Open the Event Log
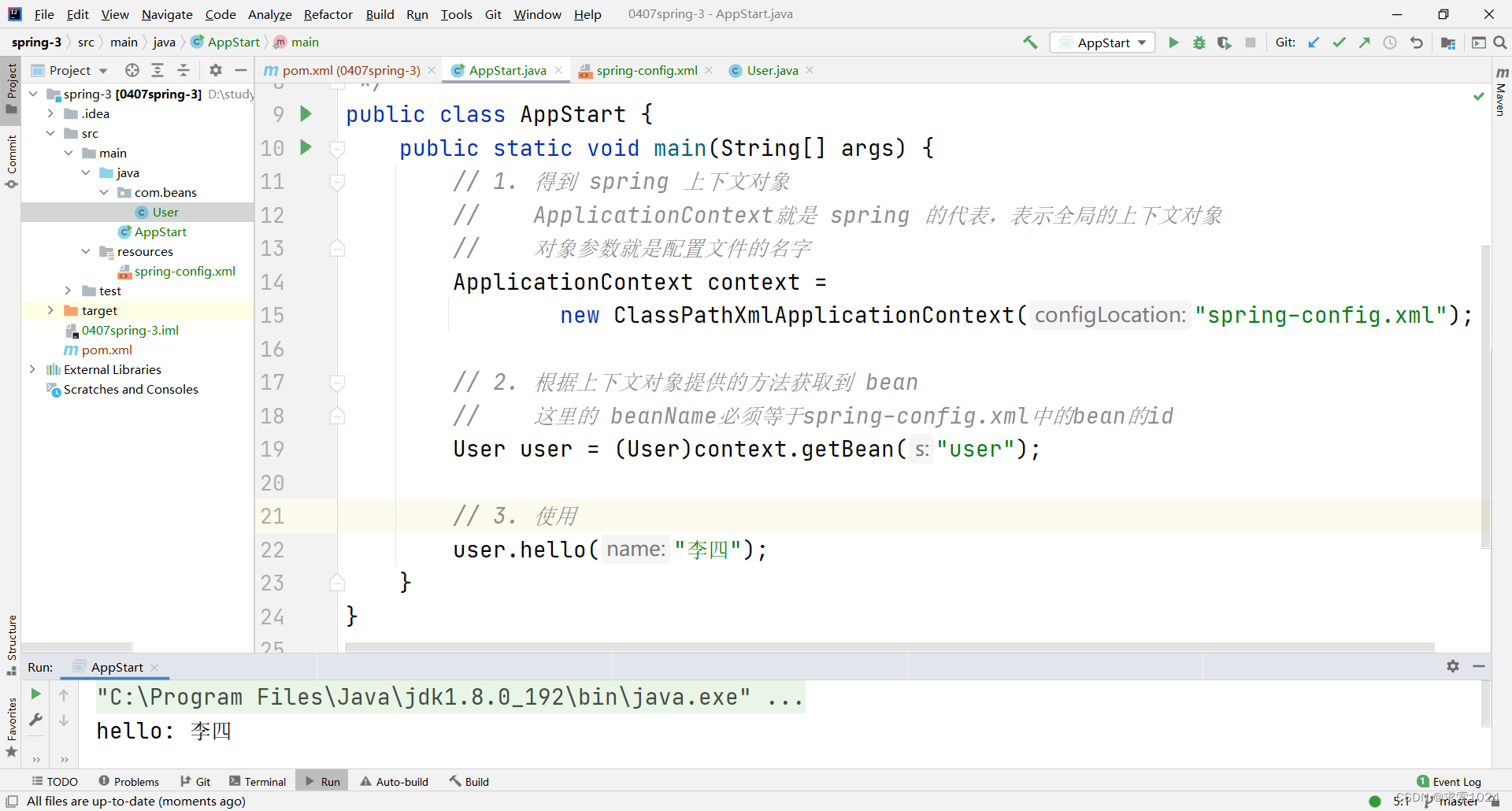The height and width of the screenshot is (811, 1512). point(1449,781)
